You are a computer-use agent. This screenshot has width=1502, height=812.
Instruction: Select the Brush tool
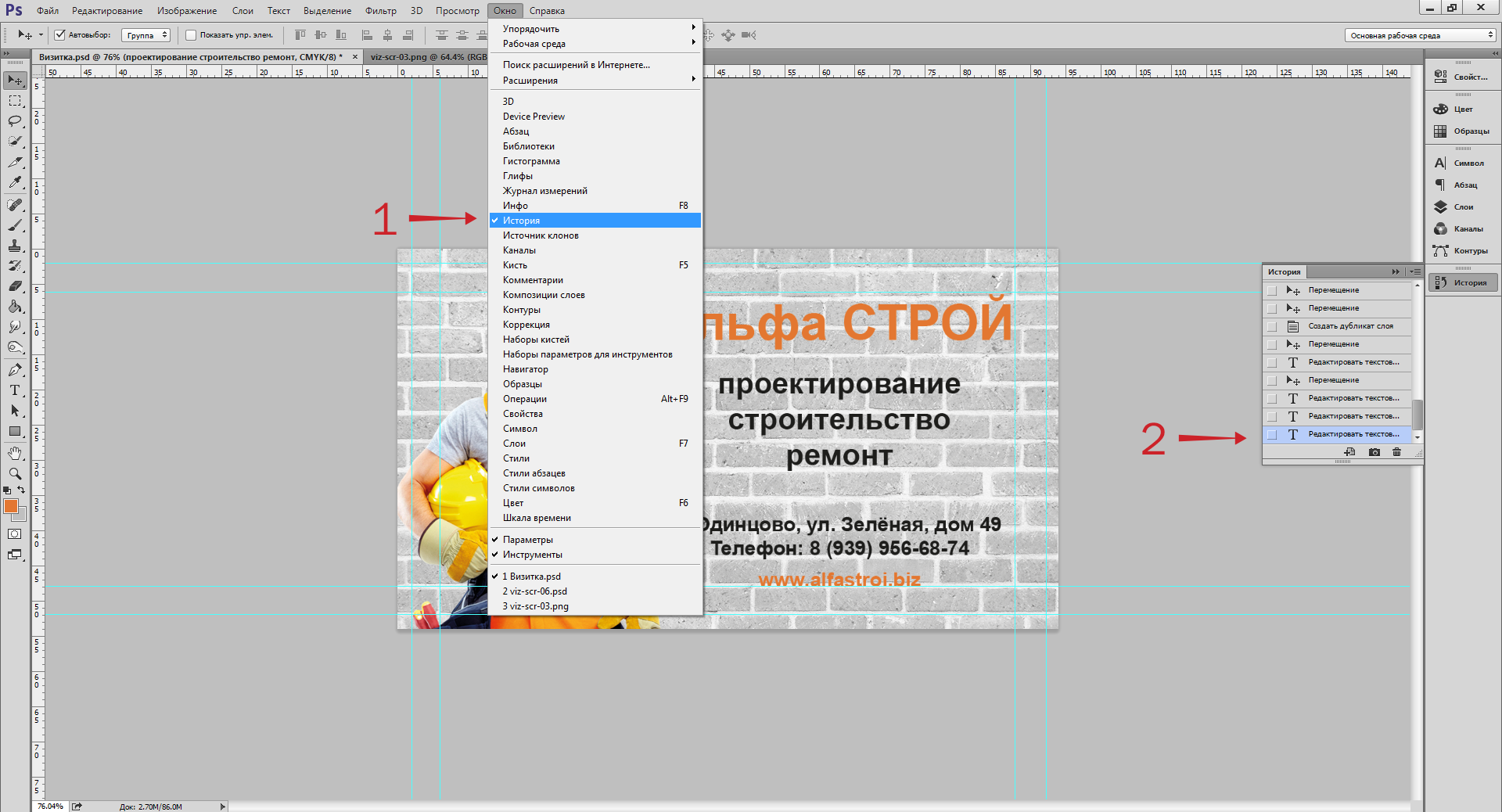click(x=15, y=225)
